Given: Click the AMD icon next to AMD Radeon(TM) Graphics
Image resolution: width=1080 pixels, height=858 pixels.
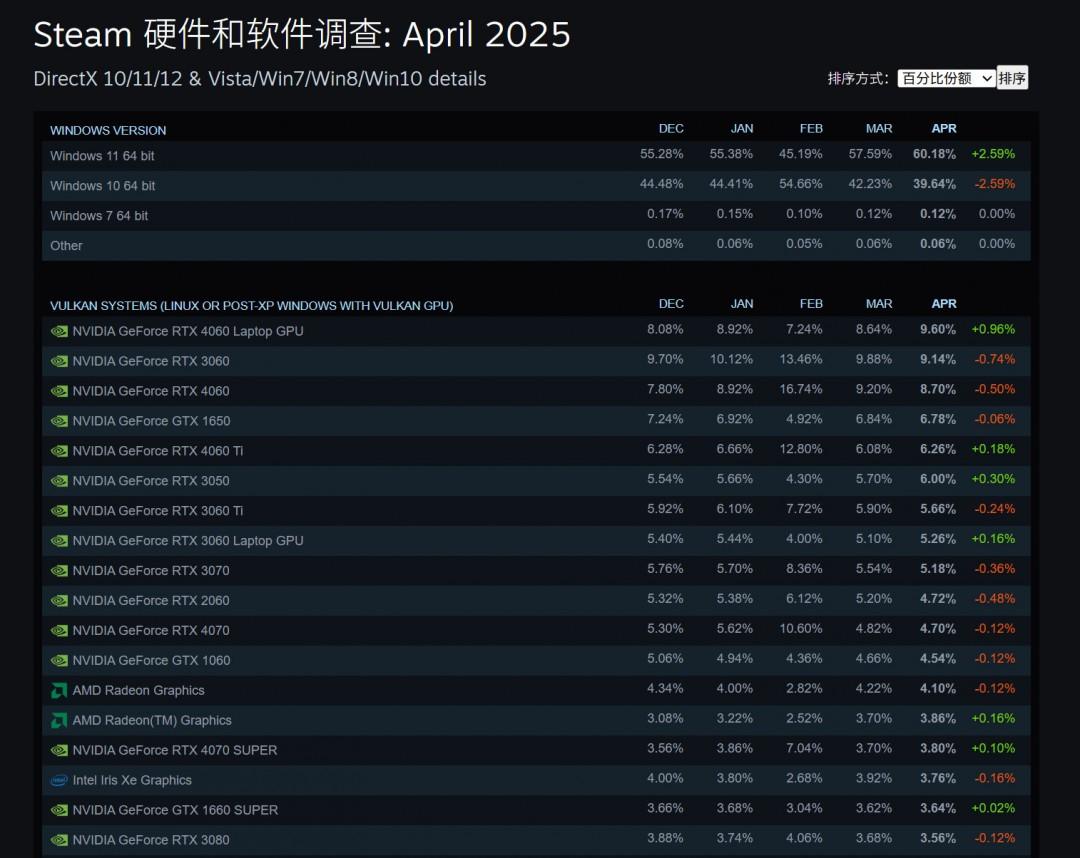Looking at the screenshot, I should [x=58, y=720].
